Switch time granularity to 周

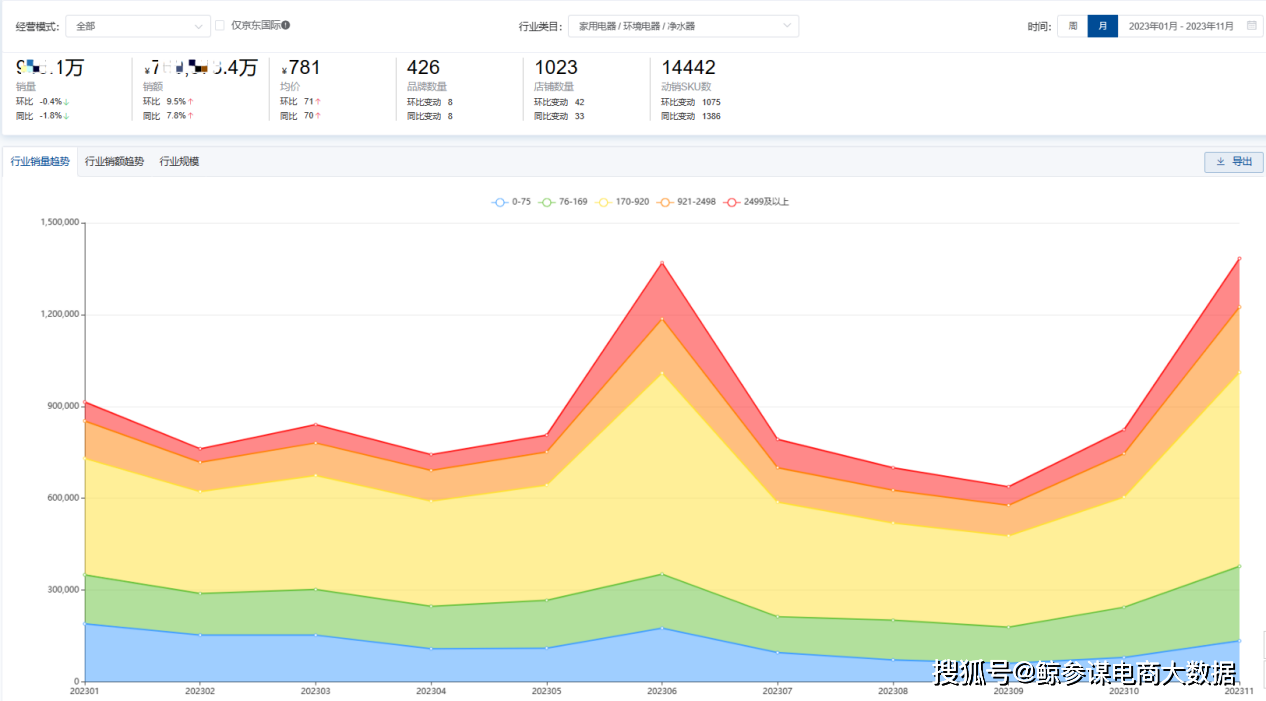[1073, 26]
